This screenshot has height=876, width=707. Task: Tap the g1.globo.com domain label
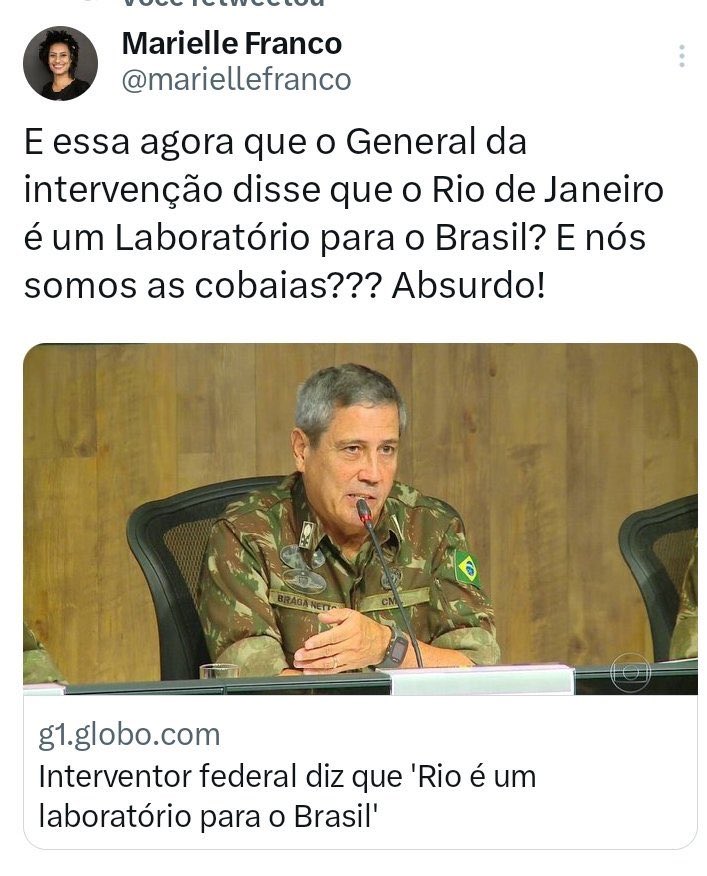[x=129, y=735]
